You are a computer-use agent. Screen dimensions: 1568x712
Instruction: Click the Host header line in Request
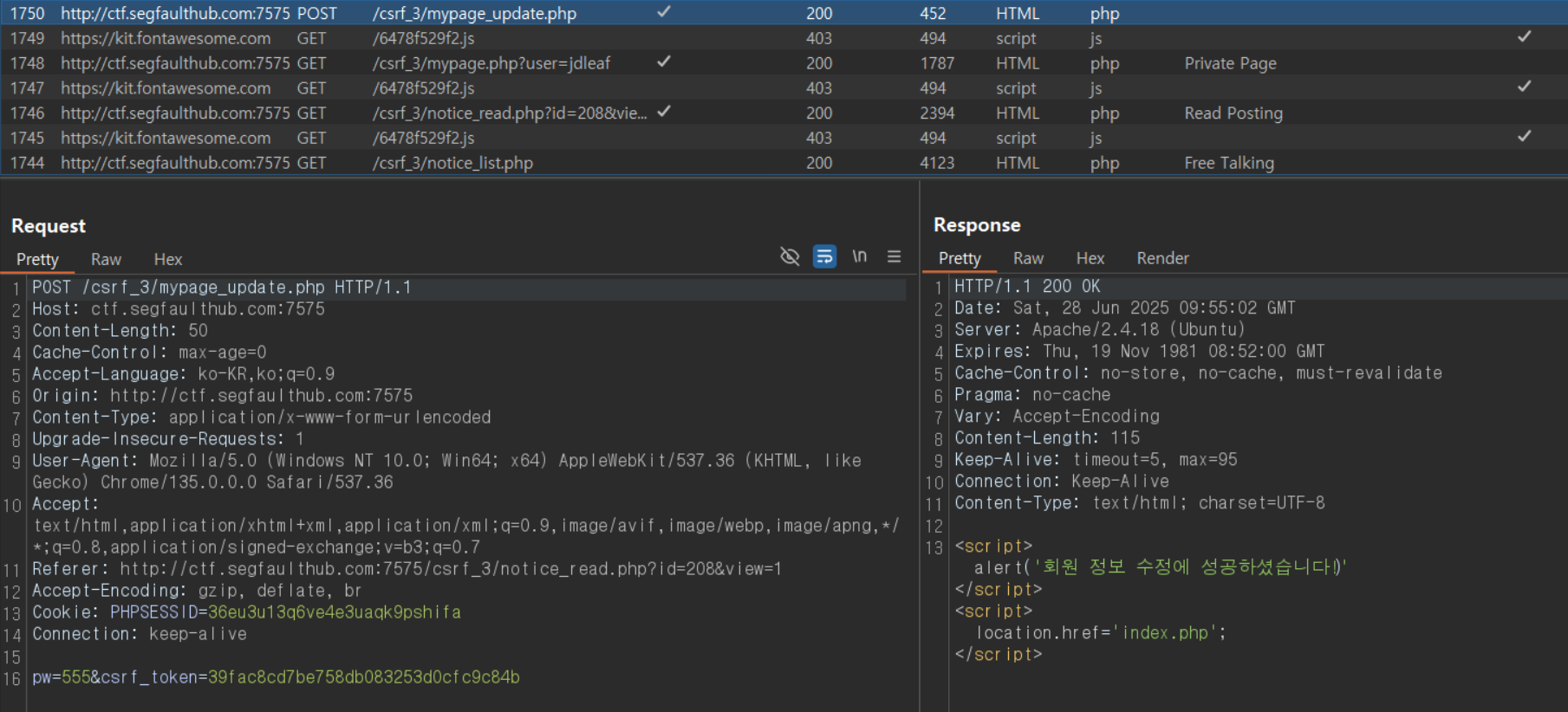(179, 309)
